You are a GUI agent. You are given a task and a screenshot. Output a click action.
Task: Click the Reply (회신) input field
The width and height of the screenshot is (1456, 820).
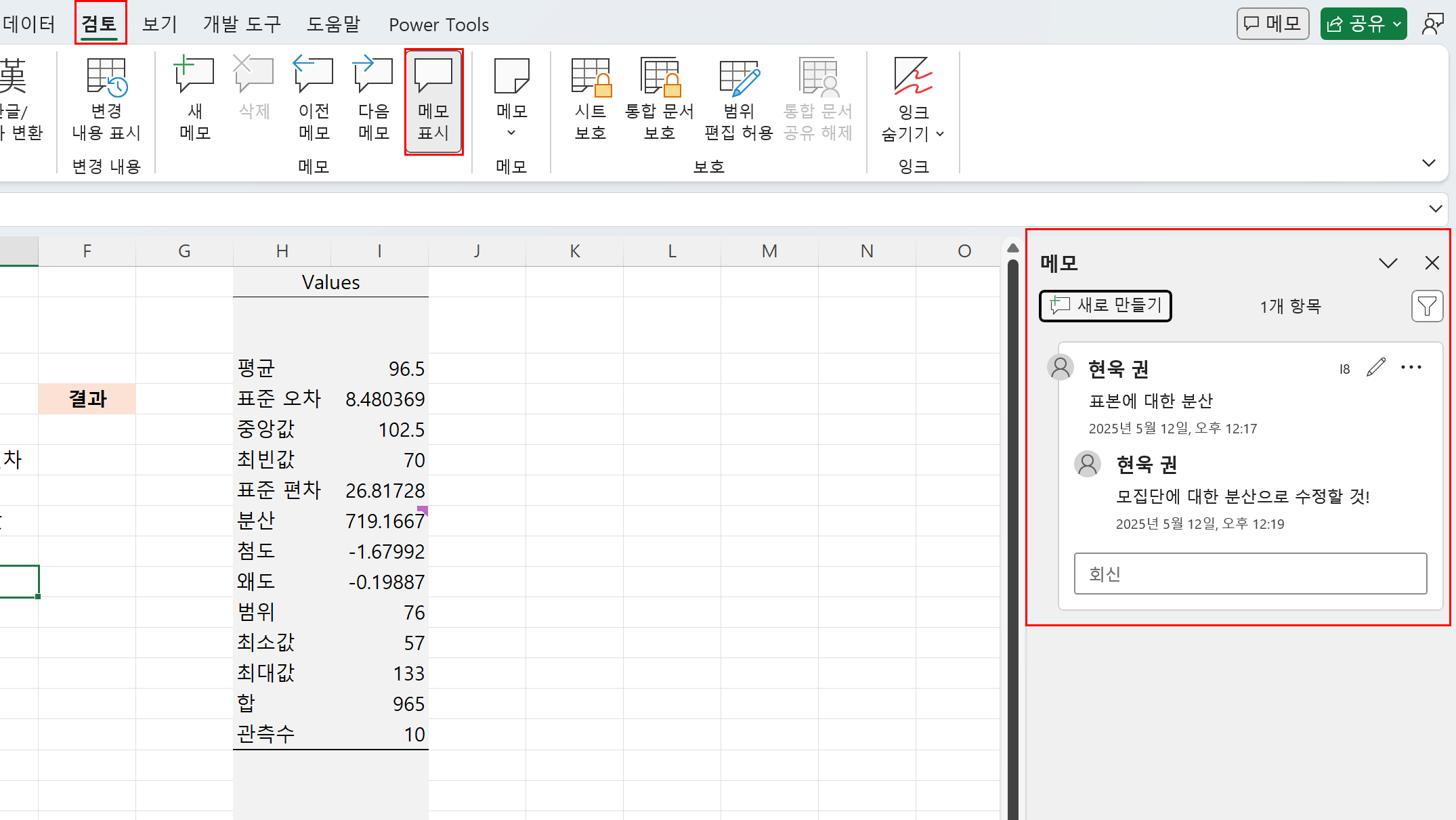coord(1250,574)
